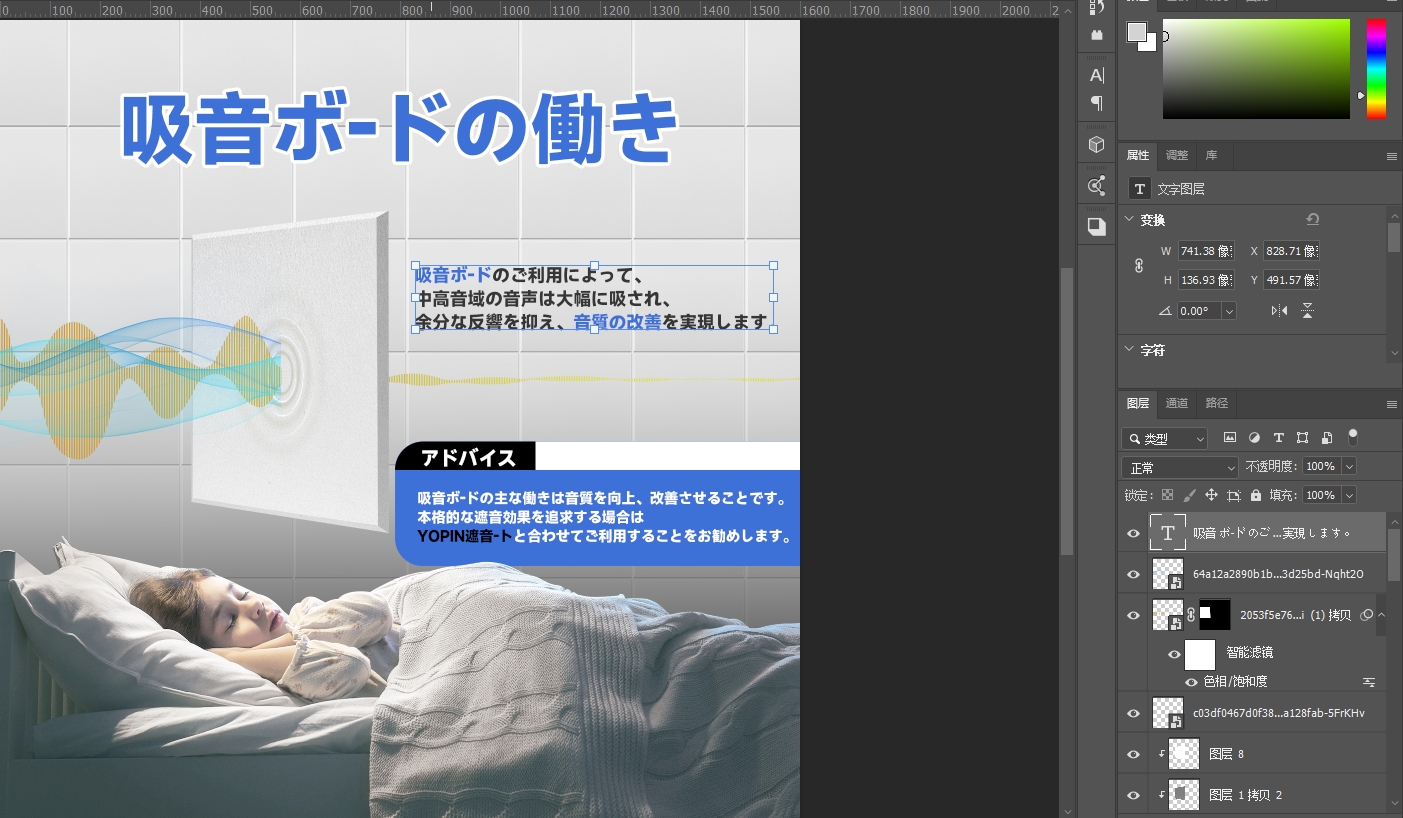Filter layers by text using the T icon
The height and width of the screenshot is (818, 1403).
click(x=1279, y=438)
